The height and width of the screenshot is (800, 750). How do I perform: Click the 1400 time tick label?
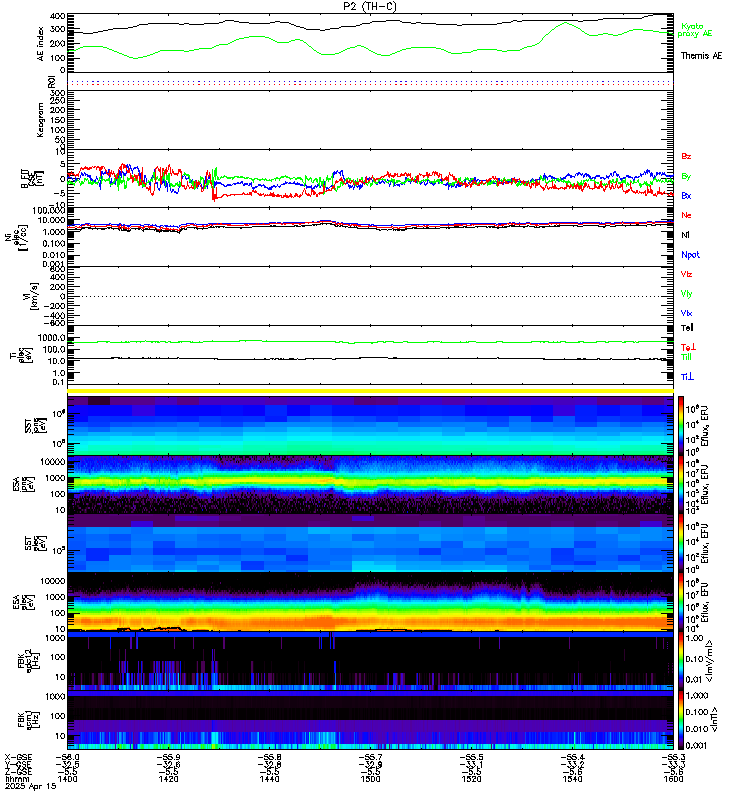pos(67,779)
